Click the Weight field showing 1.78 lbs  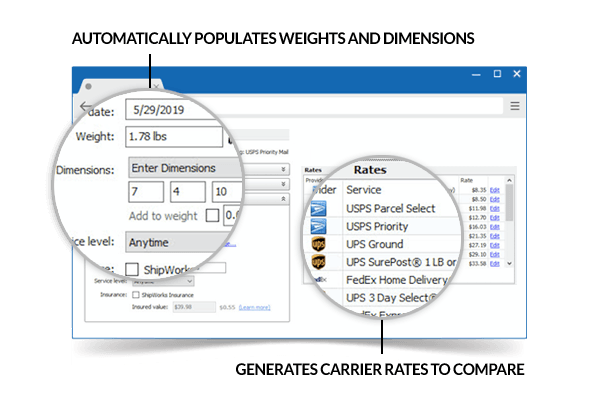coord(174,137)
